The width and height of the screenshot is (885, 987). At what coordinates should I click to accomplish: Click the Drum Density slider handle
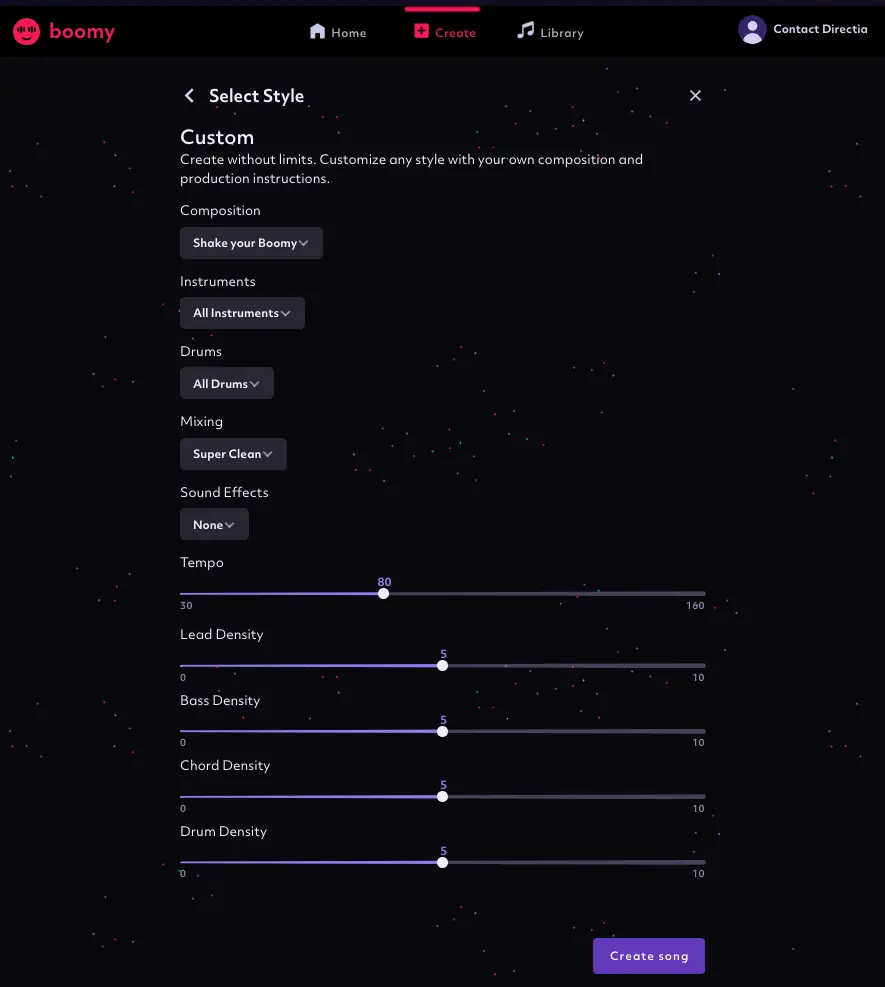tap(442, 862)
